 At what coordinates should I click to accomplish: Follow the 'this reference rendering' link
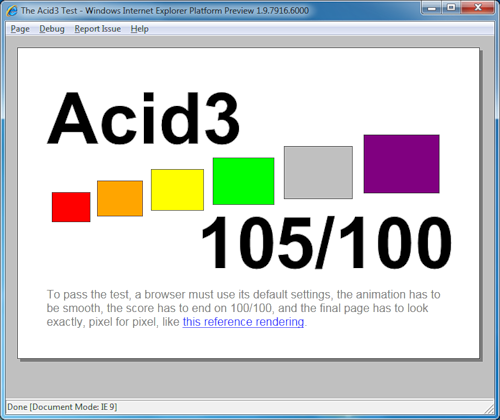pos(243,322)
